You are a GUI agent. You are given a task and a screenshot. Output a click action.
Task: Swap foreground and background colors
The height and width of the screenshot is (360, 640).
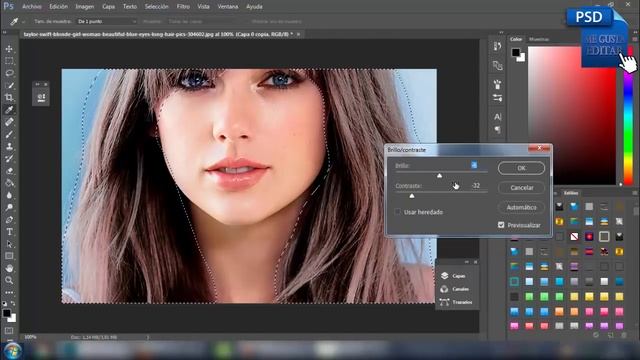point(13,304)
